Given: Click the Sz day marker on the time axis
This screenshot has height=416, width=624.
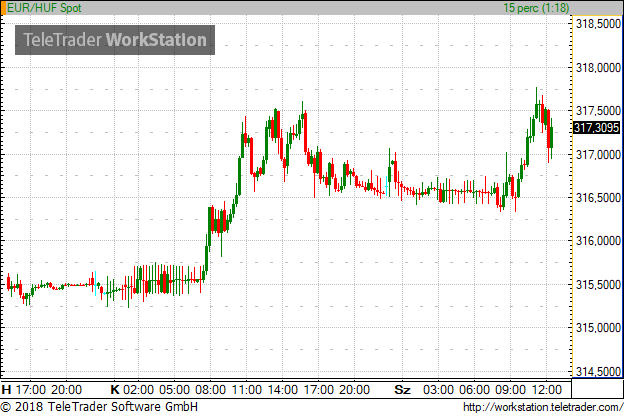Looking at the screenshot, I should point(402,389).
